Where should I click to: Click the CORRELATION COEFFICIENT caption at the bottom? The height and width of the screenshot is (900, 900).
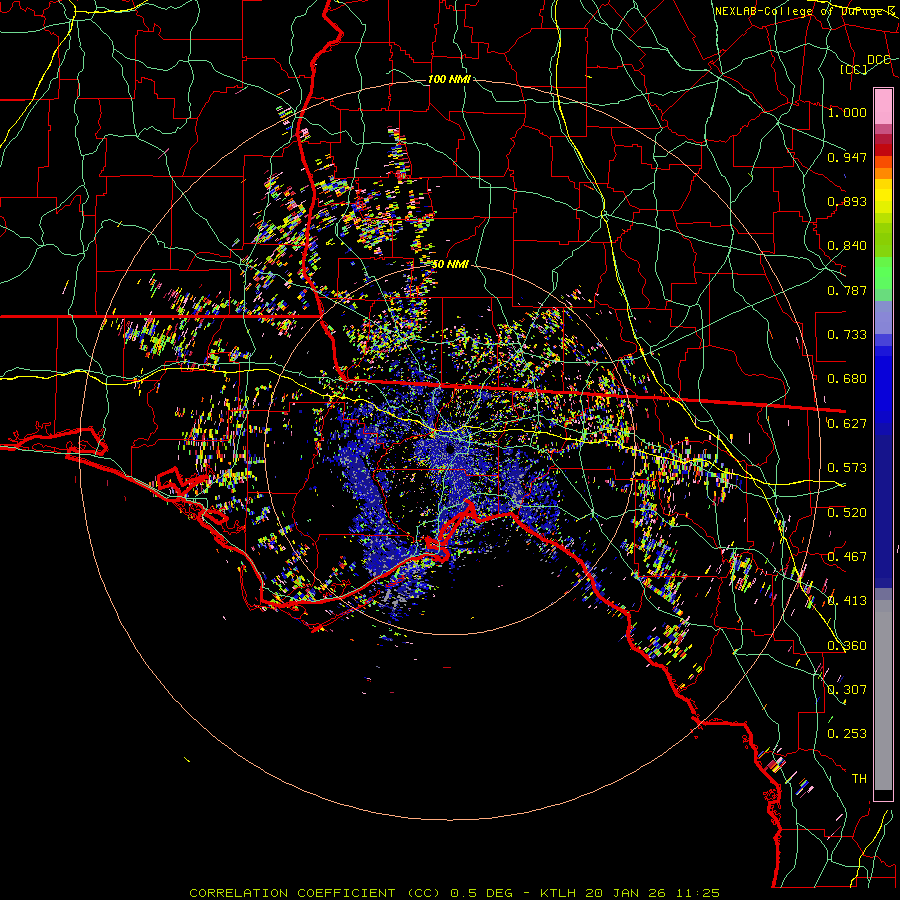point(454,893)
